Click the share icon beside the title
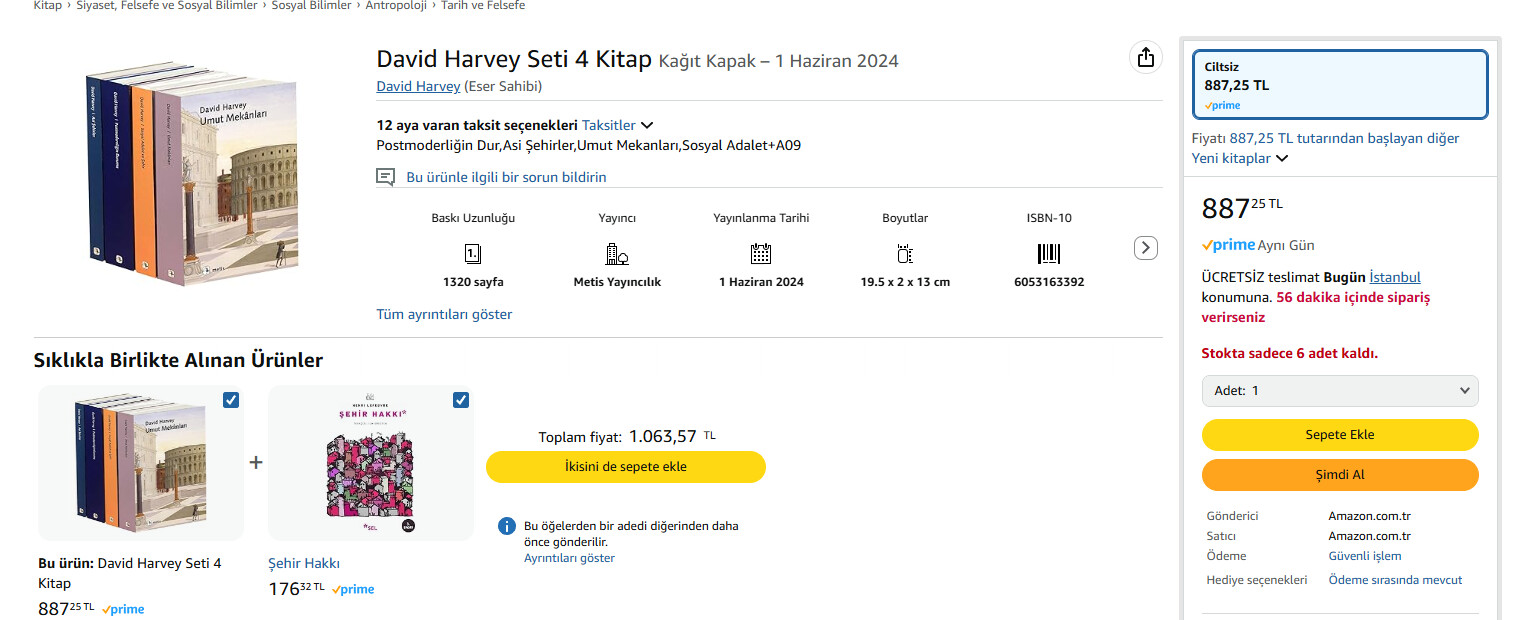Viewport: 1533px width, 620px height. tap(1146, 58)
